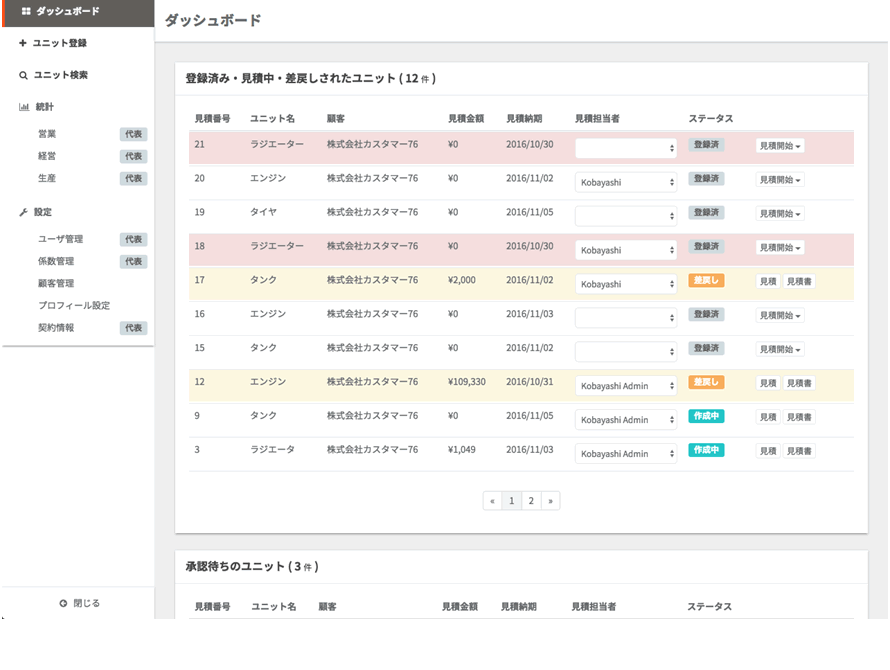The height and width of the screenshot is (670, 890).
Task: Click the dashboard grid icon in sidebar
Action: 26,11
